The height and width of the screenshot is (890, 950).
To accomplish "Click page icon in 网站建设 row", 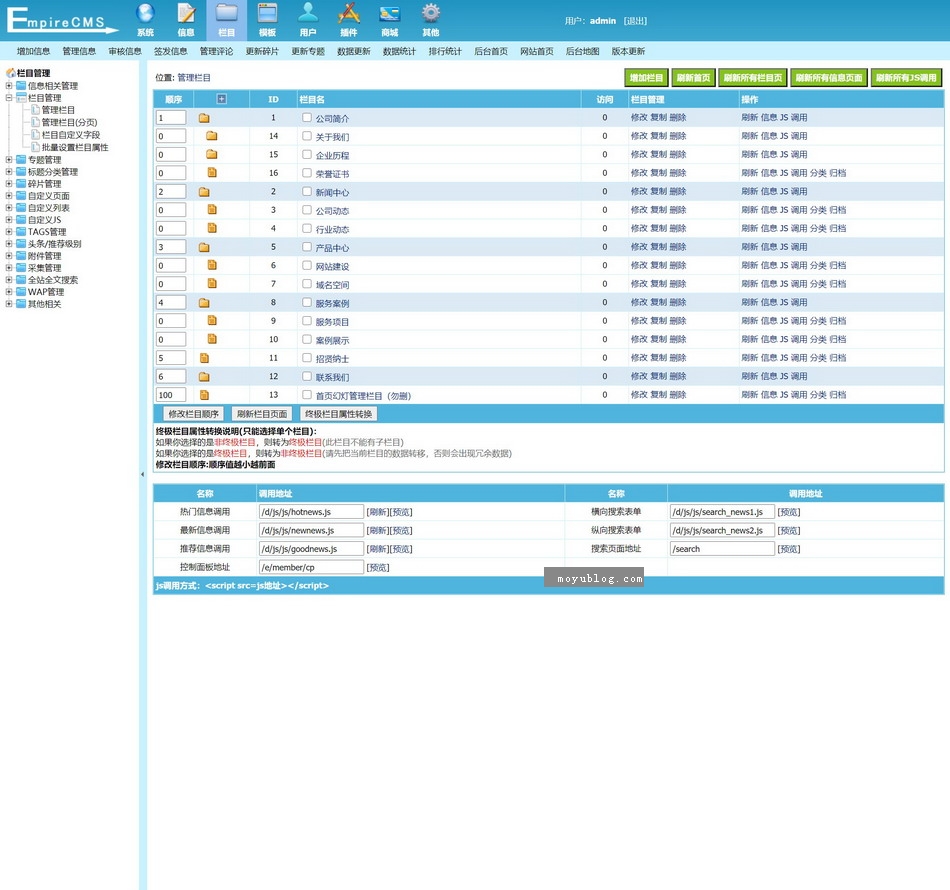I will coord(212,265).
